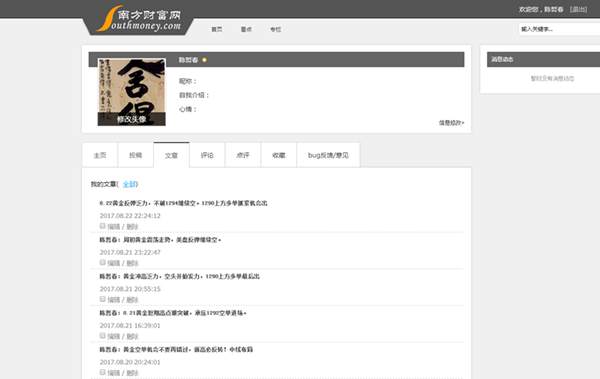The width and height of the screenshot is (600, 379).
Task: Focus the keyword search input box
Action: (x=559, y=29)
